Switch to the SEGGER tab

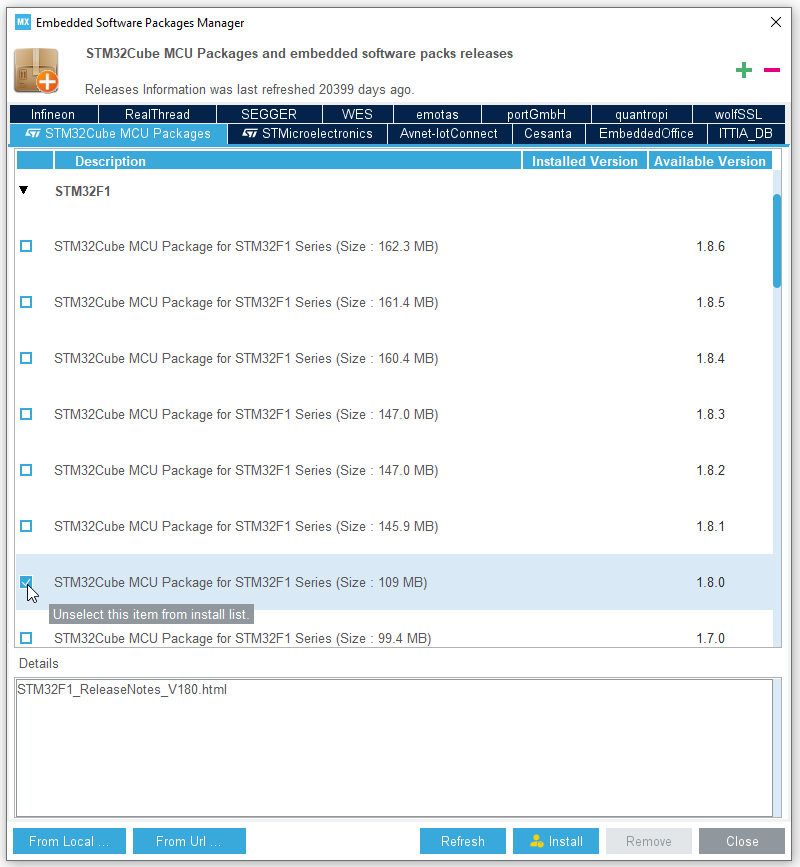(x=269, y=114)
